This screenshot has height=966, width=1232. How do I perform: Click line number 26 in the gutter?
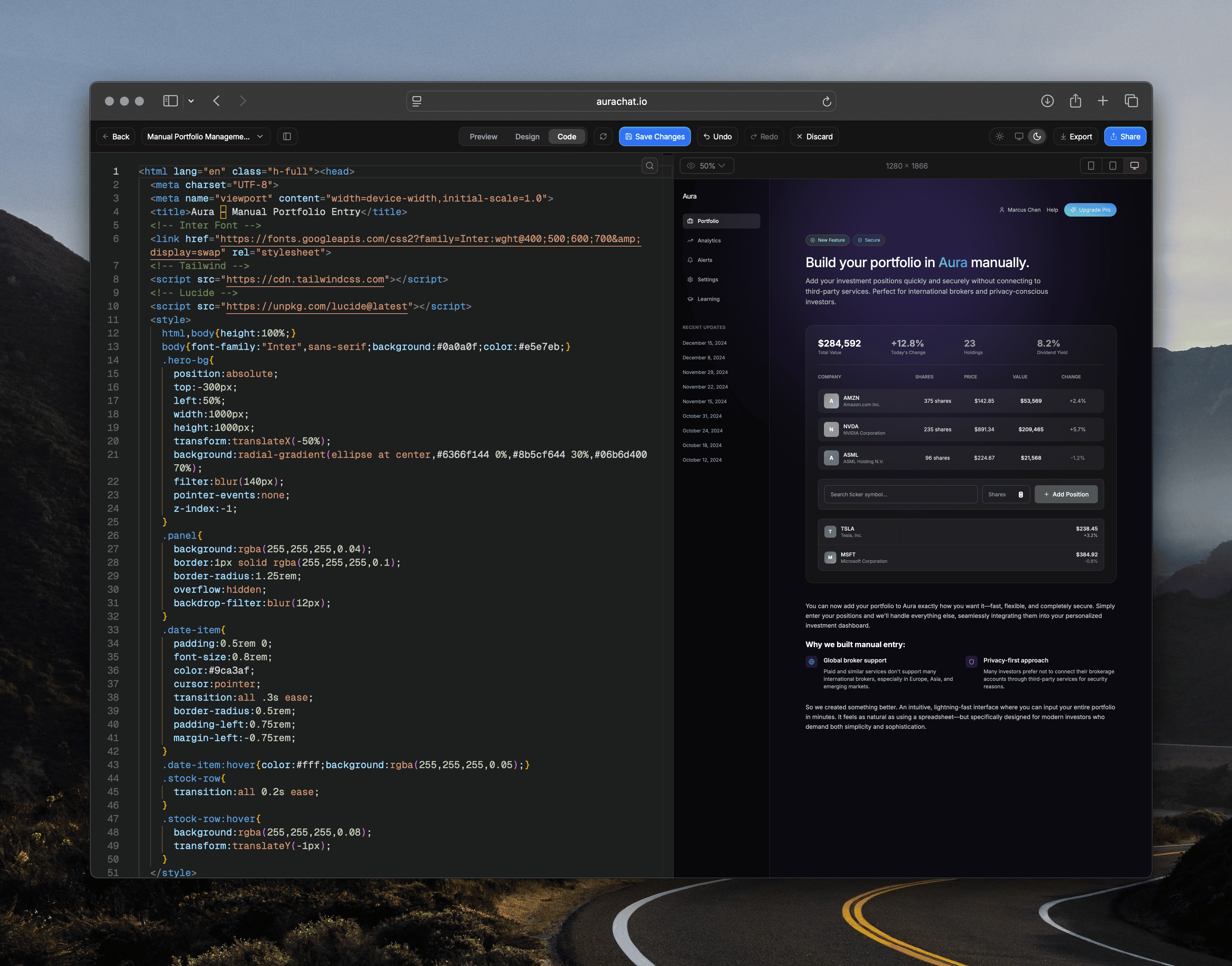point(113,535)
